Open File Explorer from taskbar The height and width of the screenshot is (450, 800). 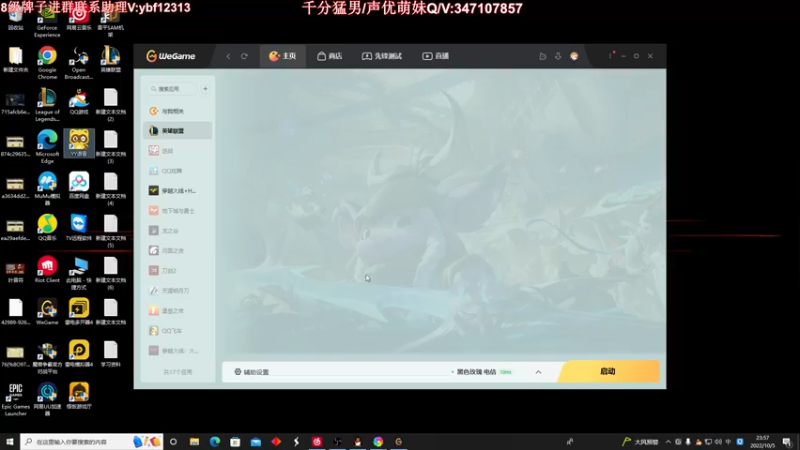pyautogui.click(x=194, y=441)
